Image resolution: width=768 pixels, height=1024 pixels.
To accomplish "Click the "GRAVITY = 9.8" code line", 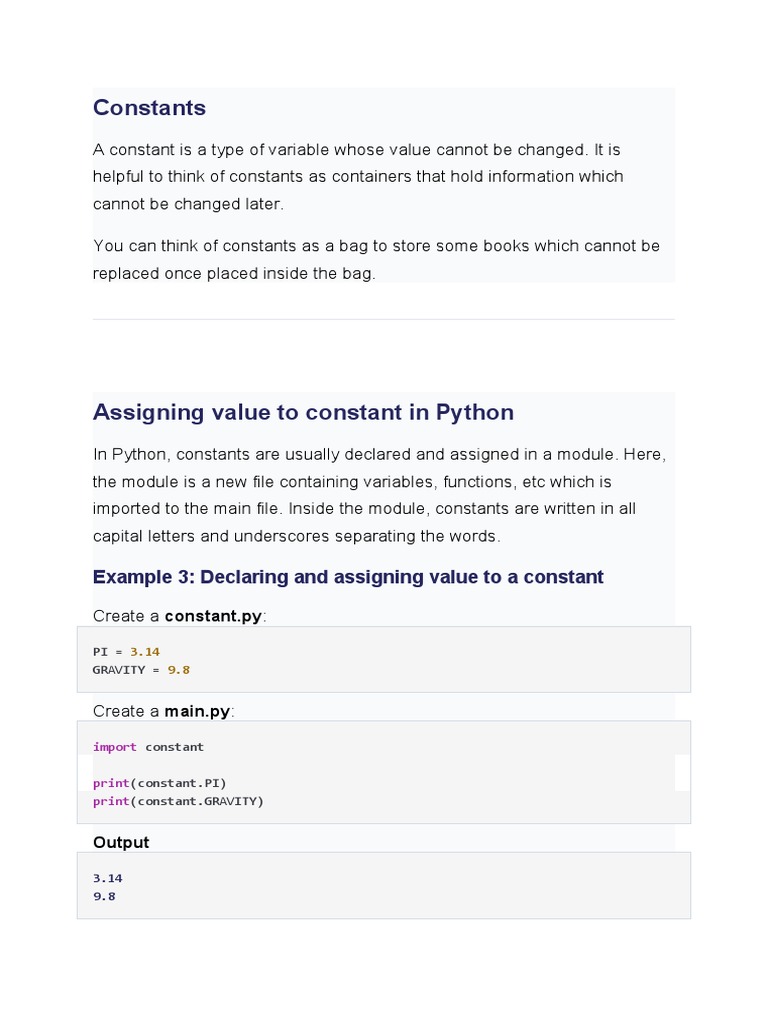I will coord(141,670).
